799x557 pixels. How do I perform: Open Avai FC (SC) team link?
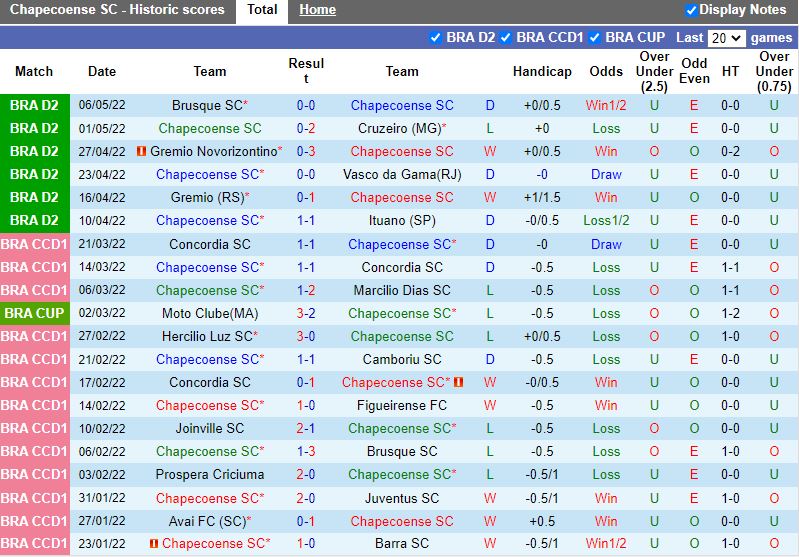(x=207, y=521)
